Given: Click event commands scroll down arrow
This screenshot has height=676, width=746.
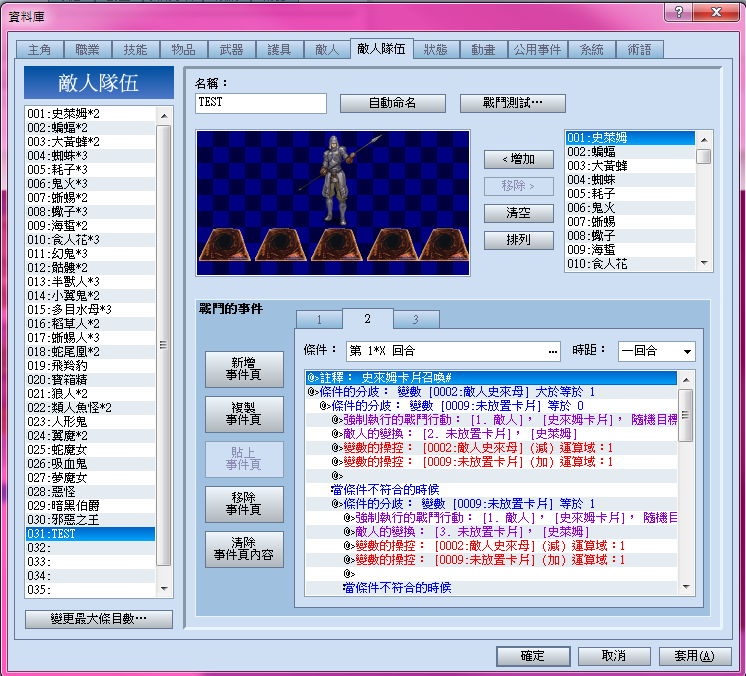Looking at the screenshot, I should tap(686, 587).
